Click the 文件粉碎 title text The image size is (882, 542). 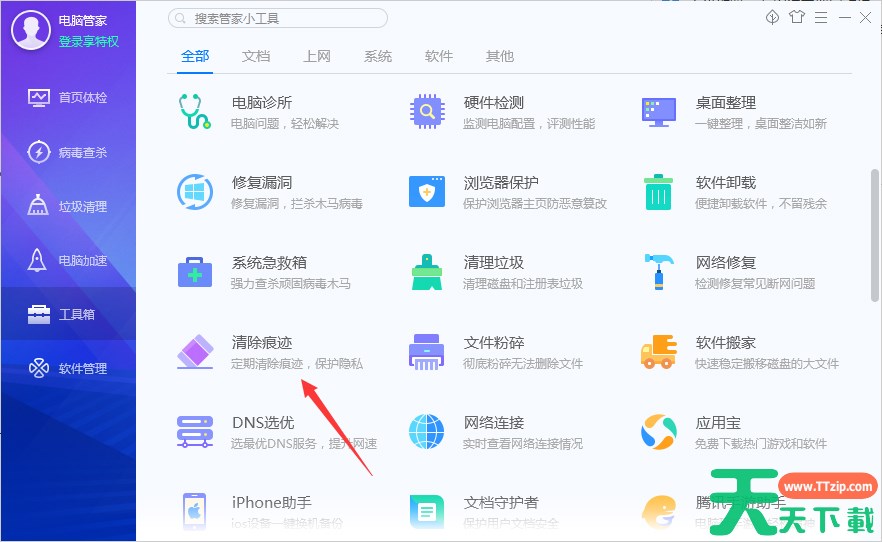pos(494,342)
